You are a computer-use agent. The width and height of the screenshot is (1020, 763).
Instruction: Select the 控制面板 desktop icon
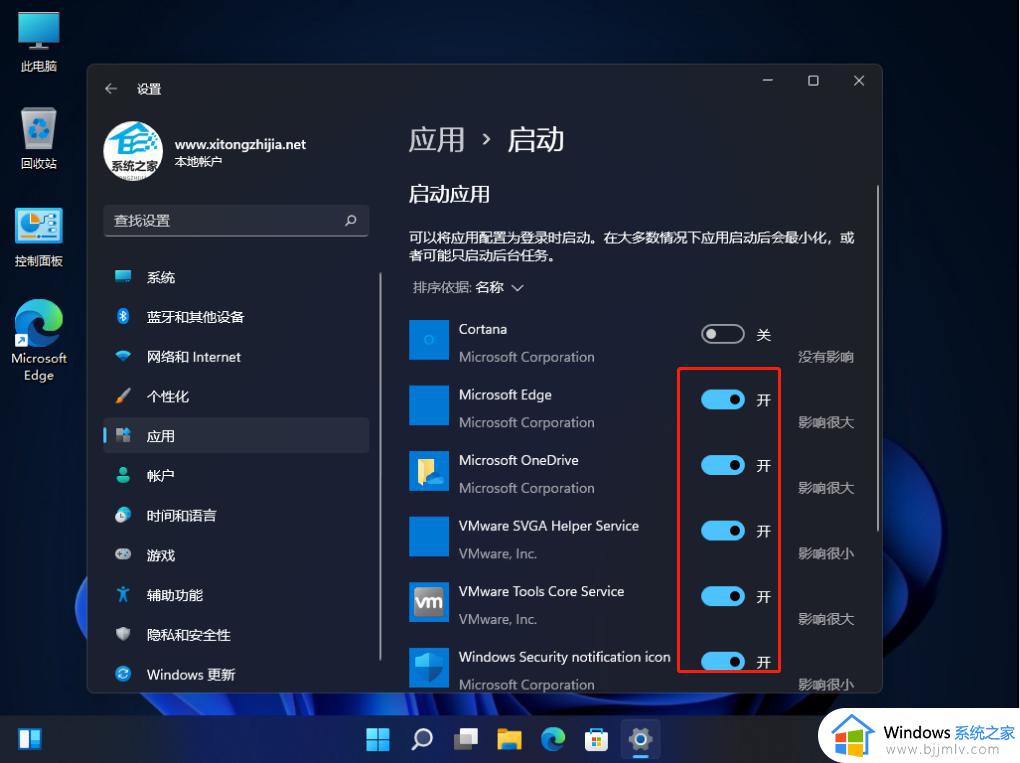[x=38, y=237]
